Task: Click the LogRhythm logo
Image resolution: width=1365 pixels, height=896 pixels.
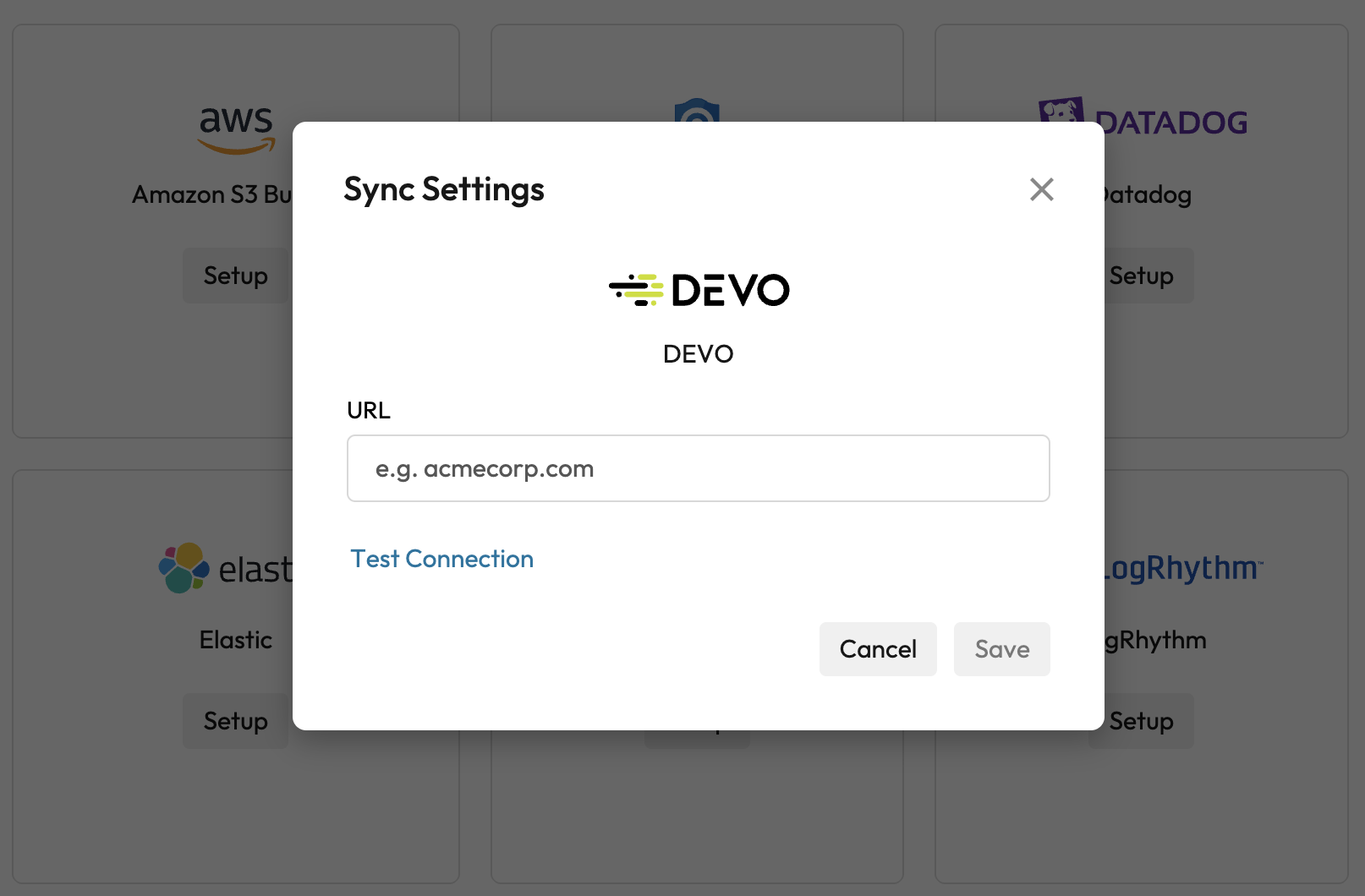Action: click(x=1184, y=568)
